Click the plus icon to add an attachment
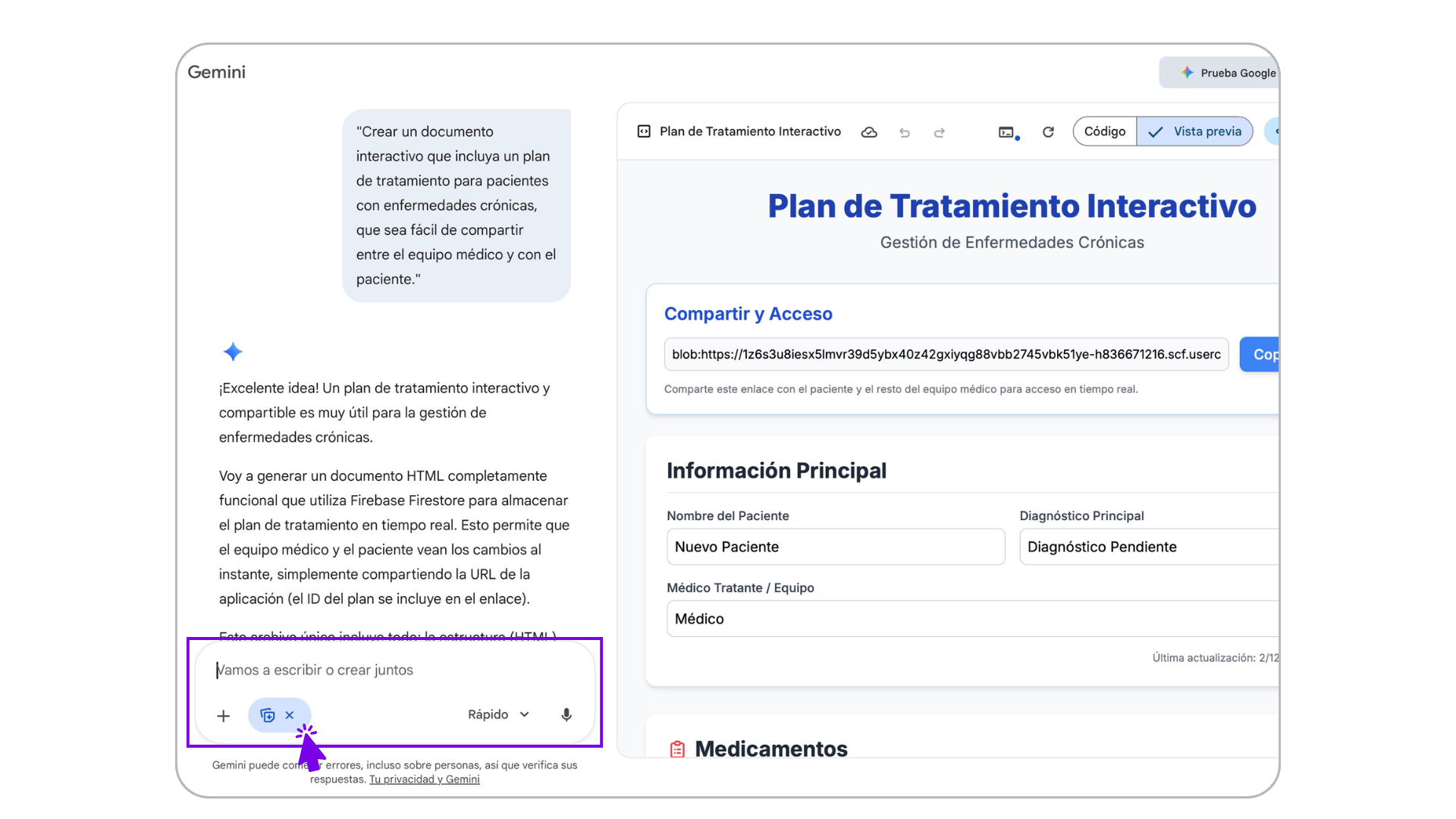 click(223, 715)
